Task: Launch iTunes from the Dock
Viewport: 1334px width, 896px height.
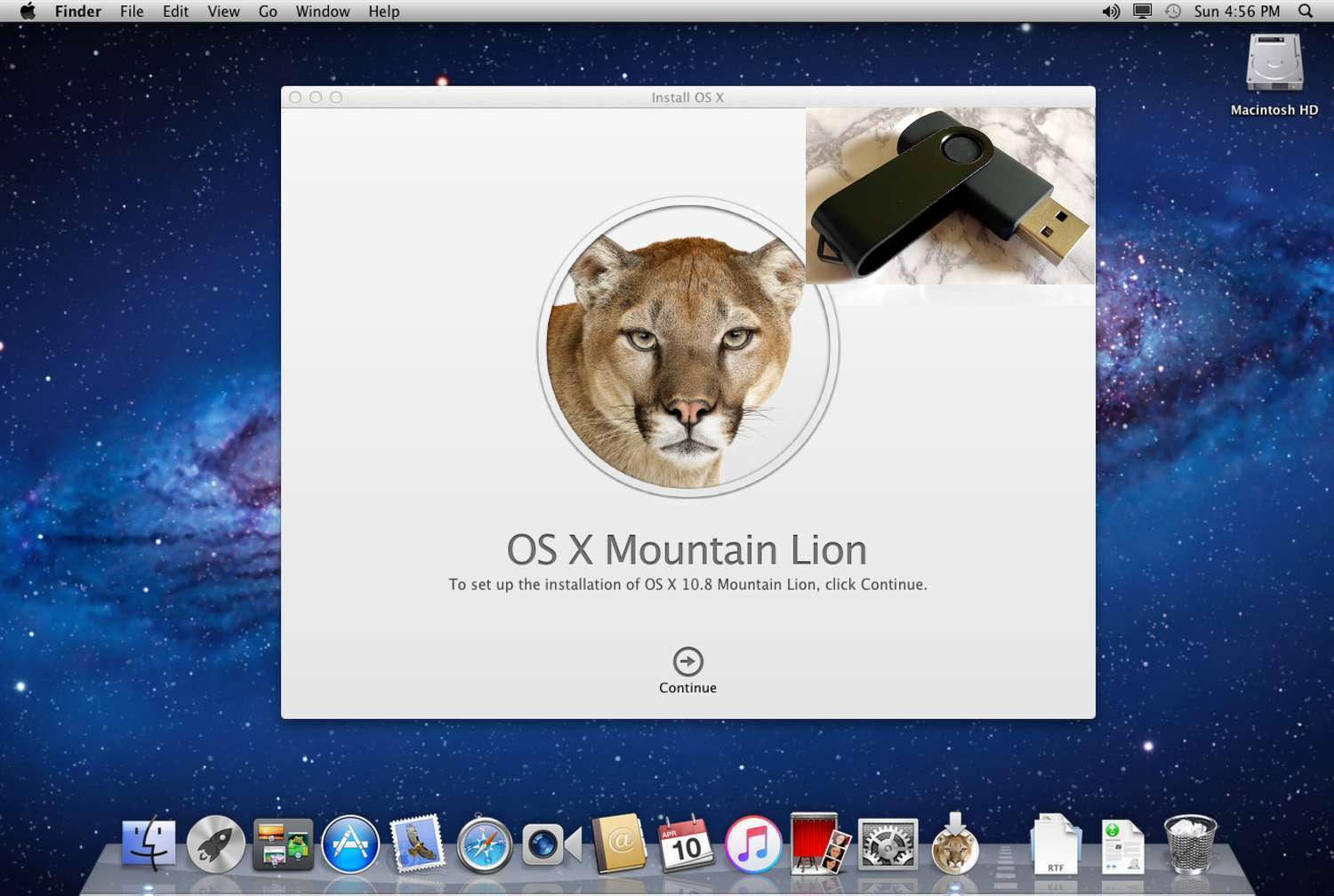Action: click(753, 844)
